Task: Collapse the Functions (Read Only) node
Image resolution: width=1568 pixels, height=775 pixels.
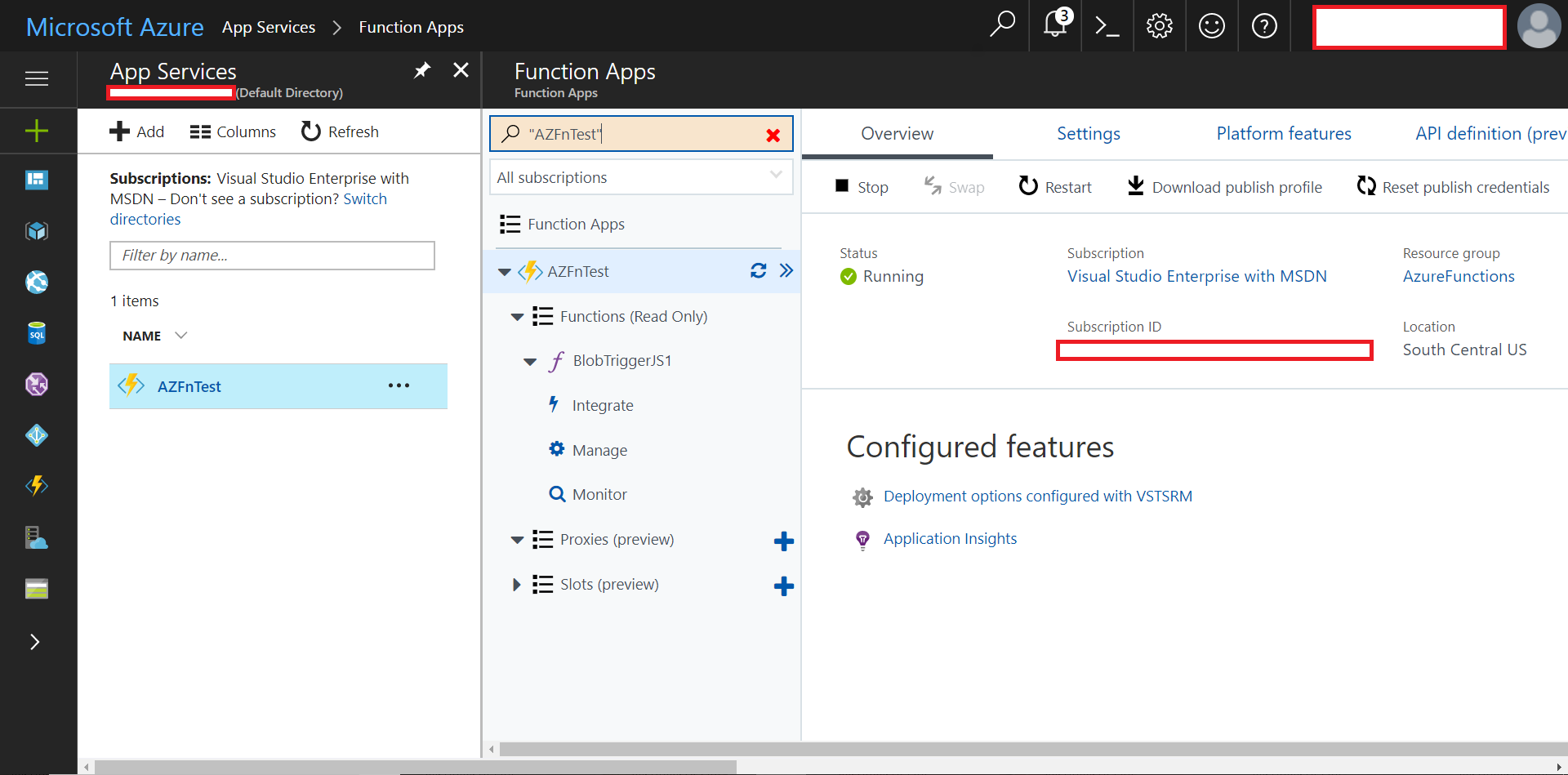Action: tap(517, 317)
